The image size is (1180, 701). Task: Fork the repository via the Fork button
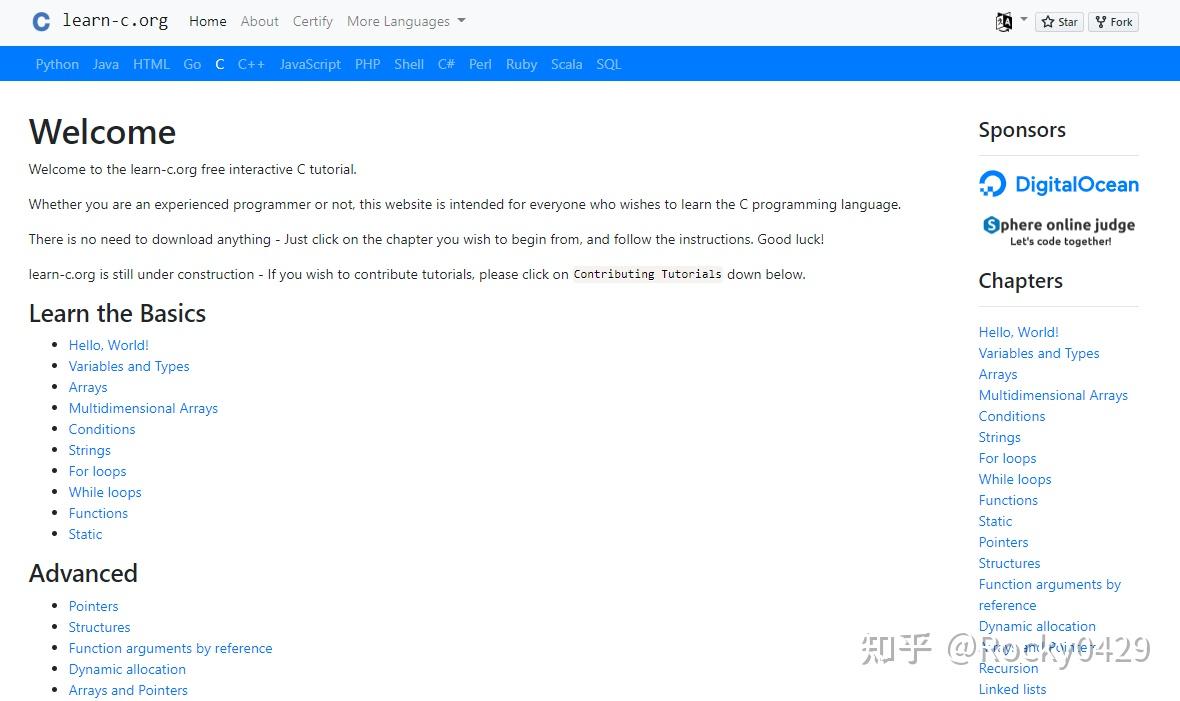pyautogui.click(x=1112, y=21)
